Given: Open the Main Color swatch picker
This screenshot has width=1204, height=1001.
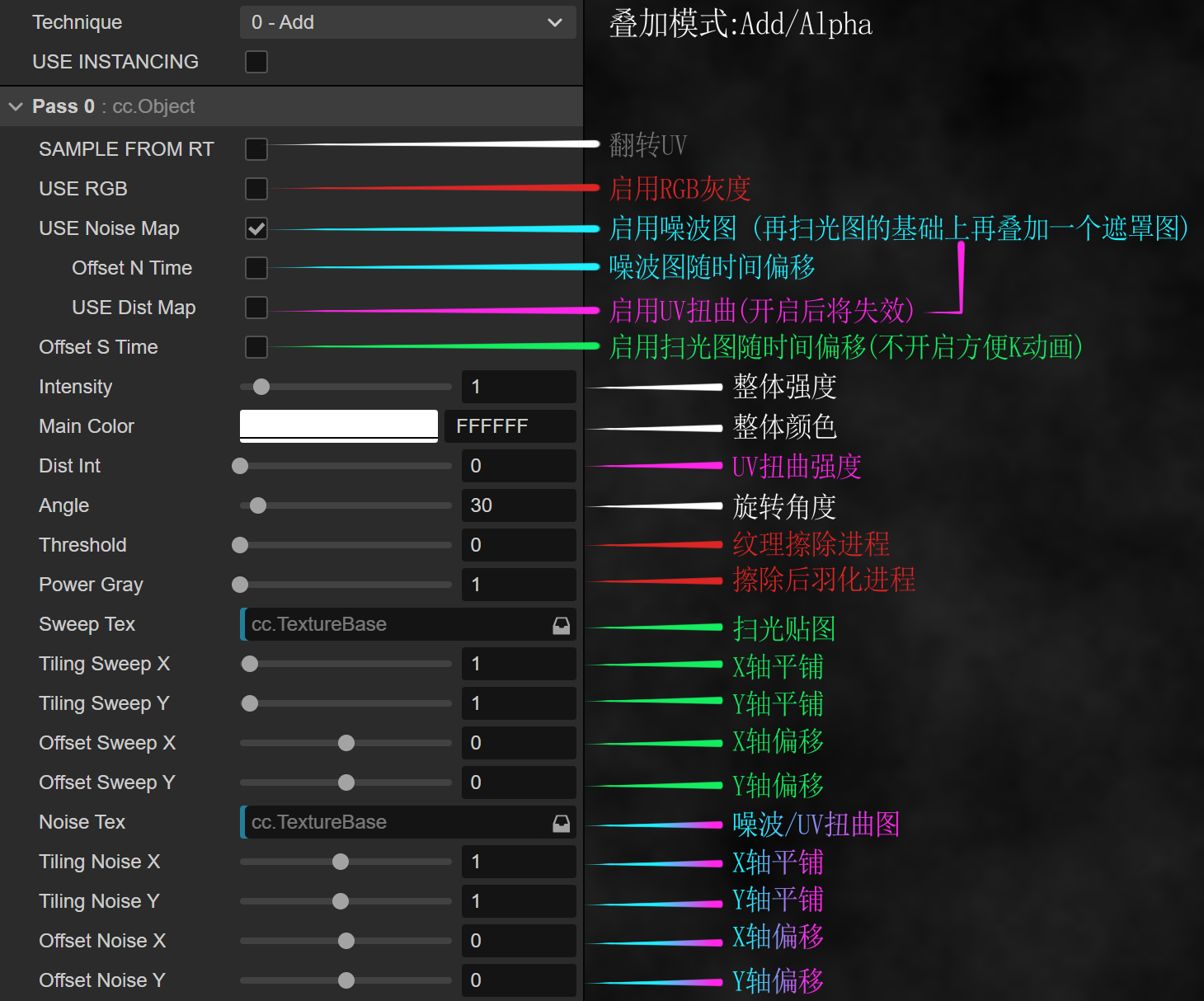Looking at the screenshot, I should 339,426.
